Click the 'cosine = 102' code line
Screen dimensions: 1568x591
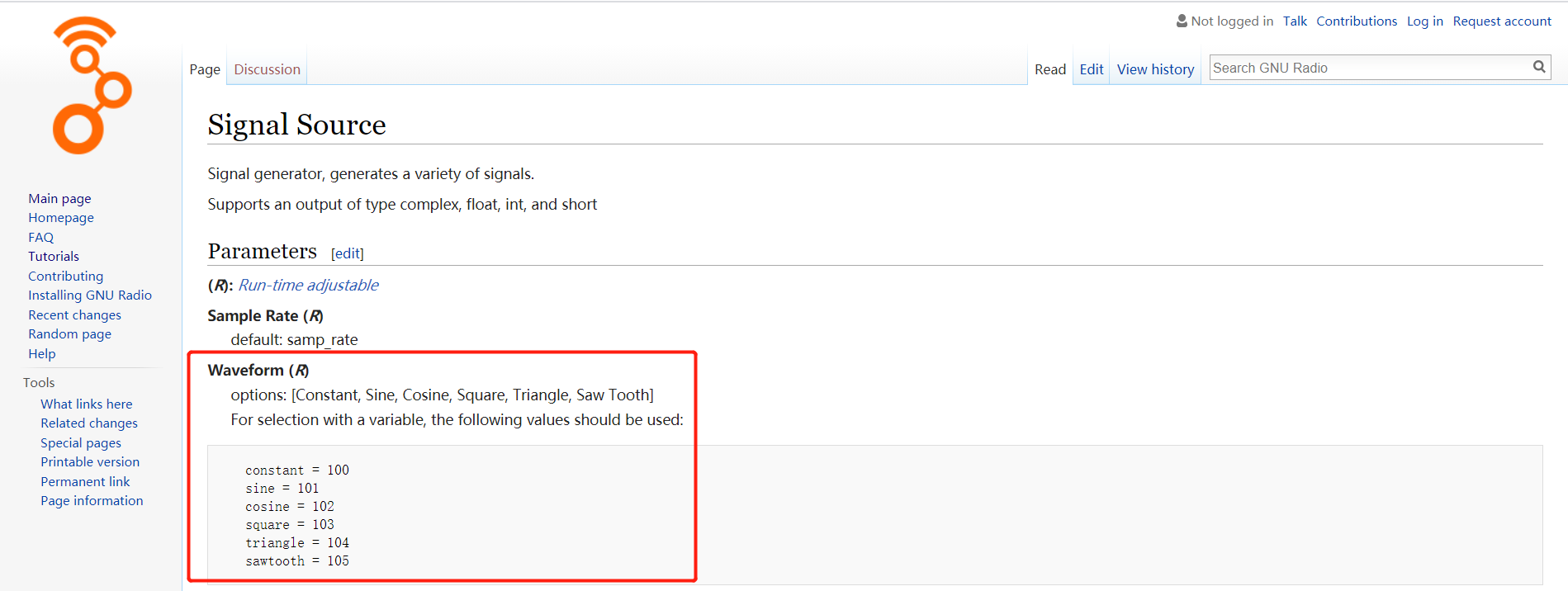[290, 507]
